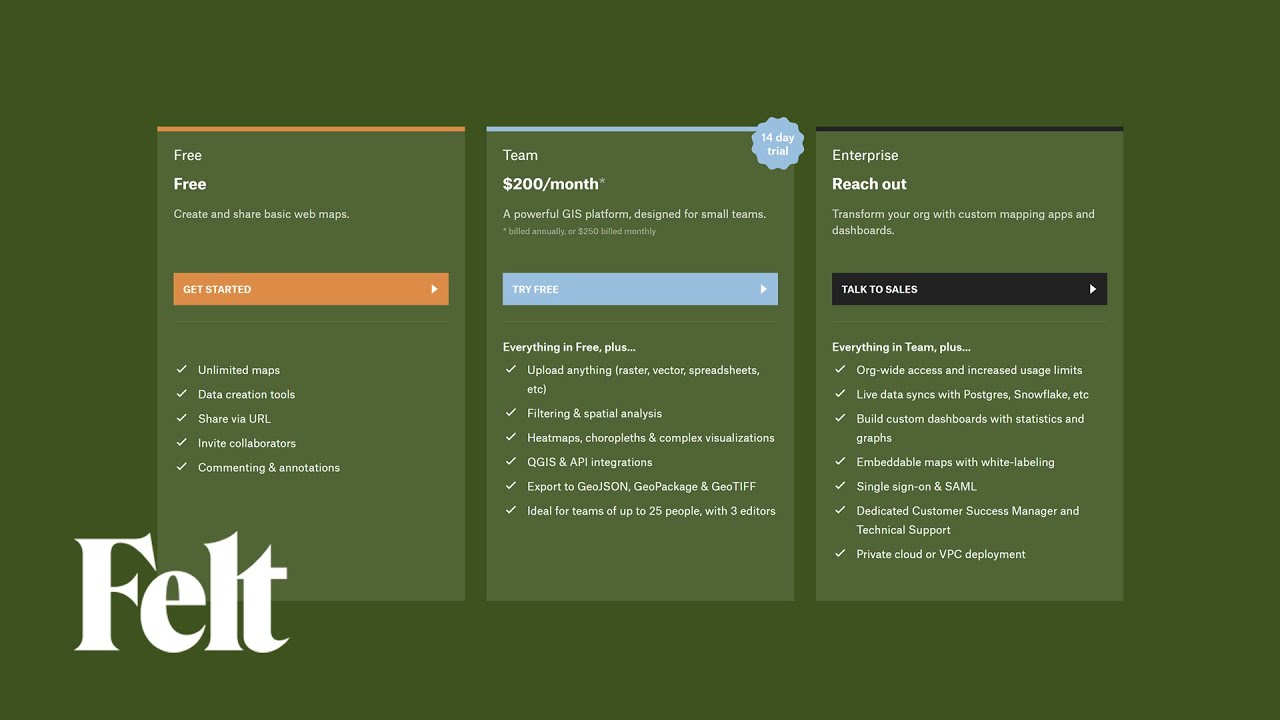Click the Felt logo
This screenshot has width=1280, height=720.
pos(181,592)
